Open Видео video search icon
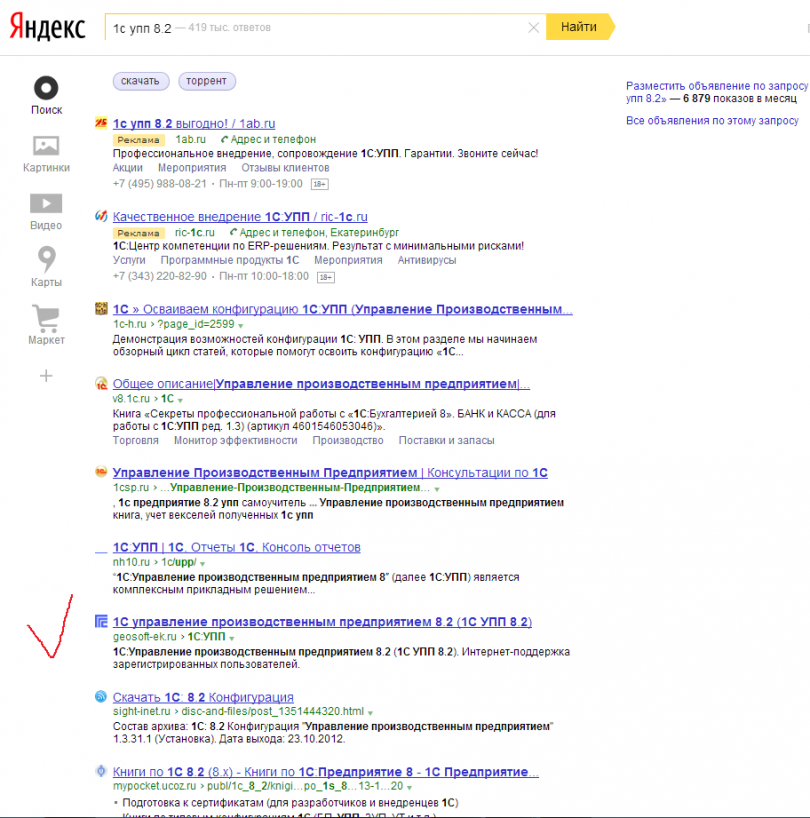 pos(46,203)
